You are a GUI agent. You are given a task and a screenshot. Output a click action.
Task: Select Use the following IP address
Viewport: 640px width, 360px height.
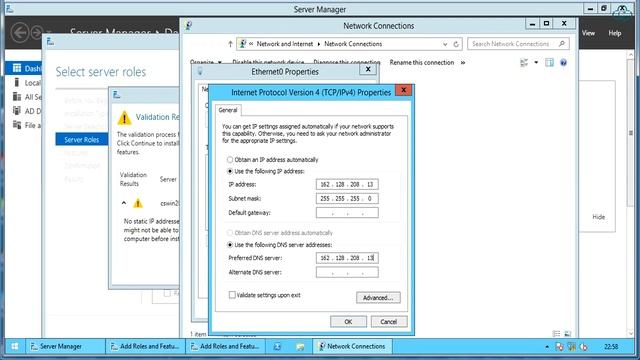pos(230,171)
